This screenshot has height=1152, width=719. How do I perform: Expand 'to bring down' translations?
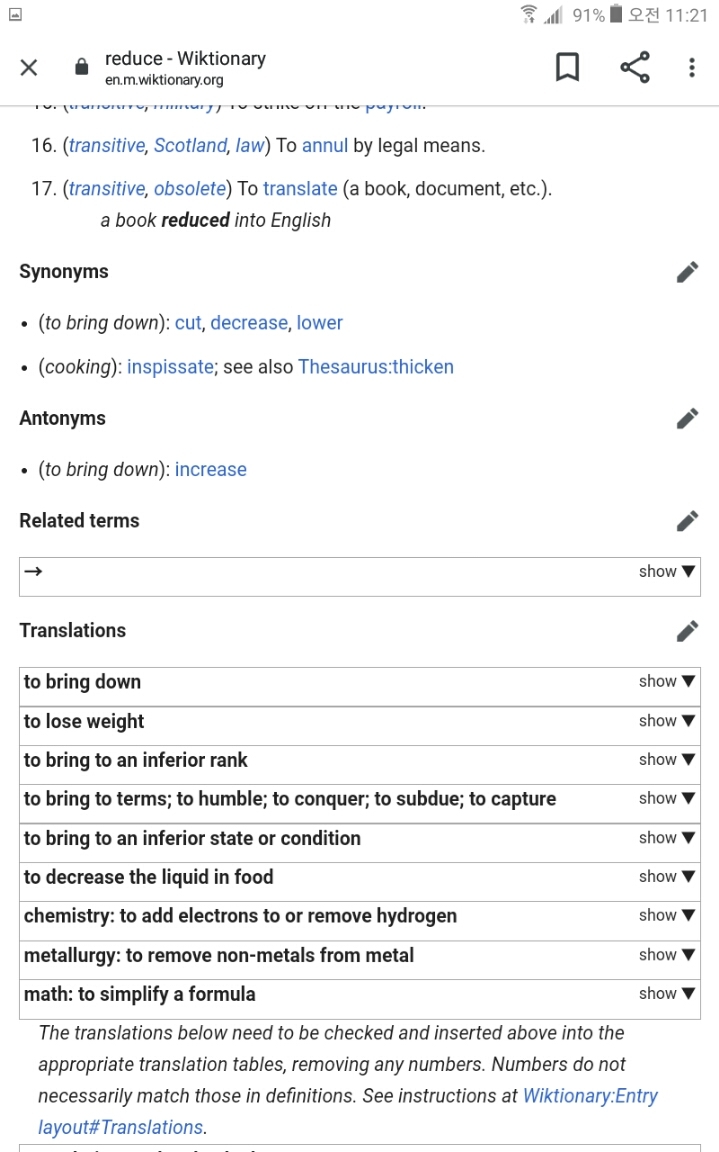666,682
